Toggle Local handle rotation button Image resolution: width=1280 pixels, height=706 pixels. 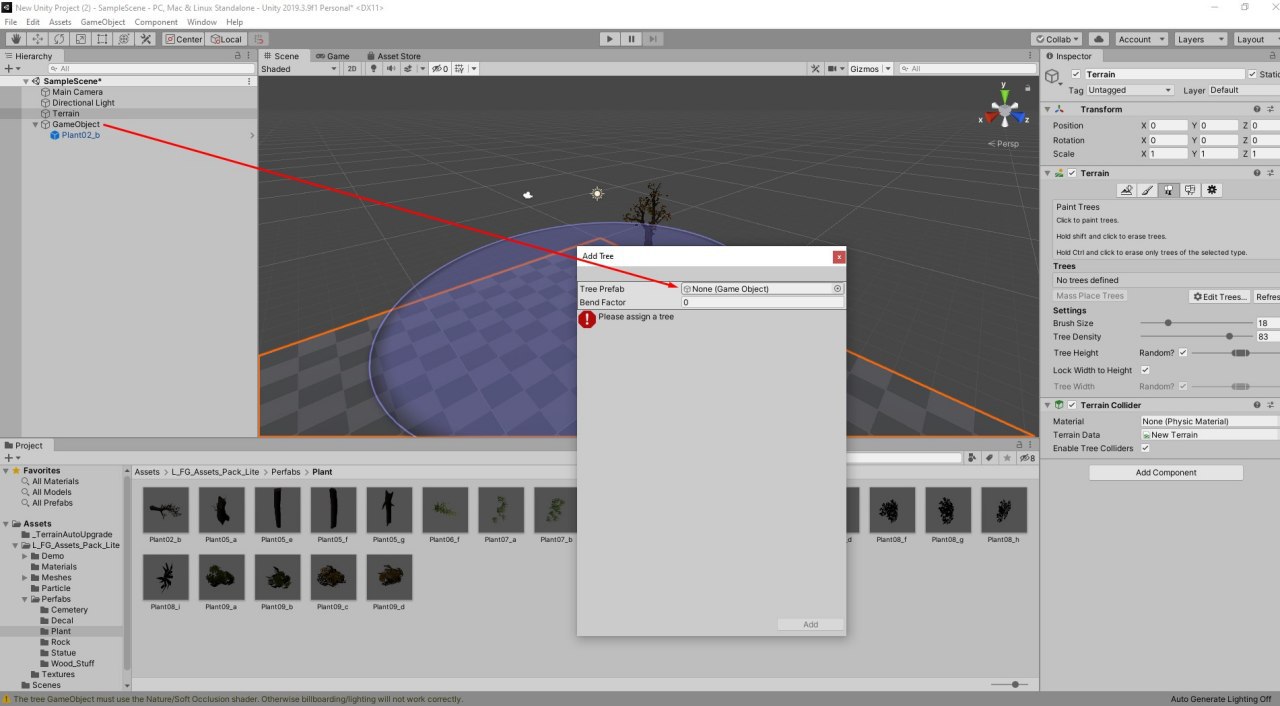pos(225,39)
